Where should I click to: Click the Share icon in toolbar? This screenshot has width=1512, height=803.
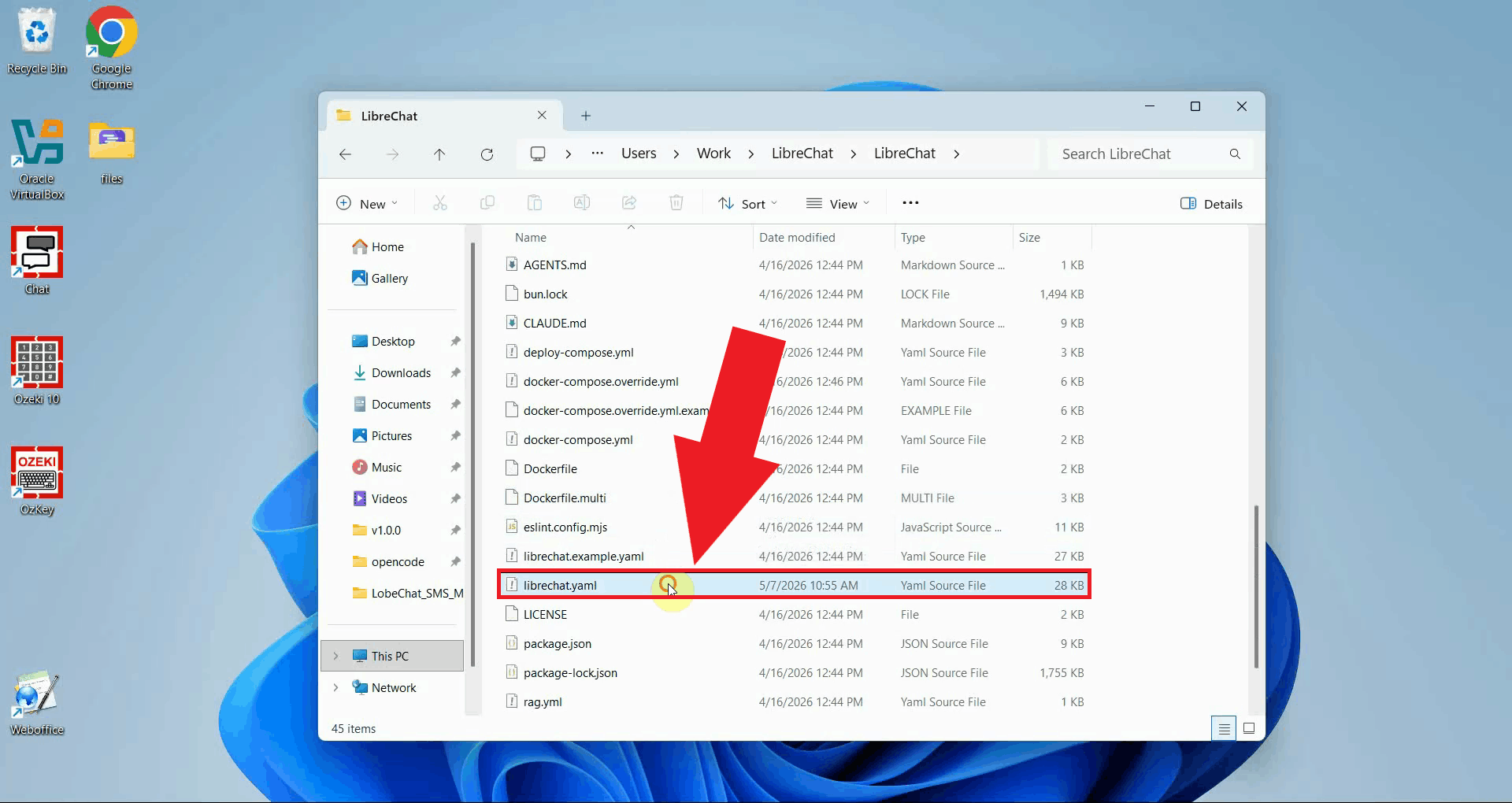[629, 203]
